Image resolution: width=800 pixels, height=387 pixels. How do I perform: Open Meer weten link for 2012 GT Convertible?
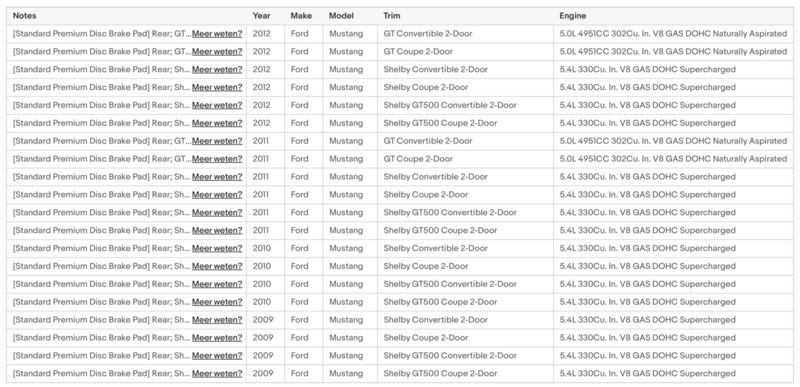[x=217, y=34]
